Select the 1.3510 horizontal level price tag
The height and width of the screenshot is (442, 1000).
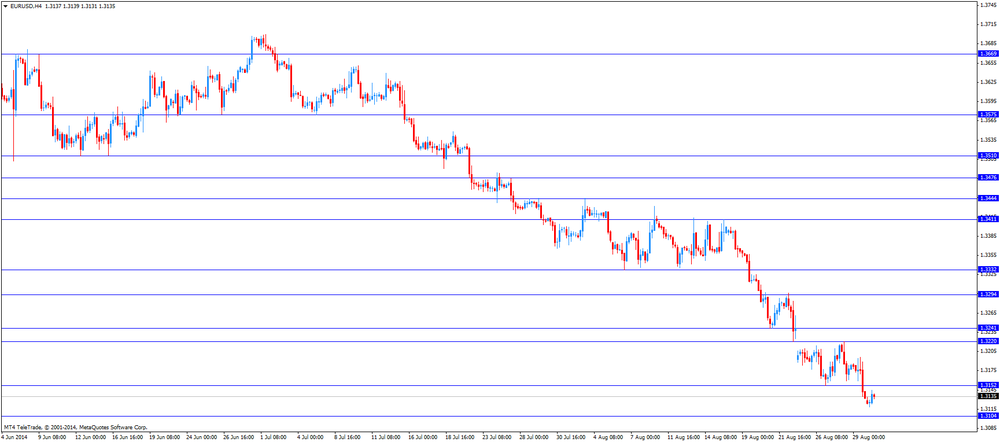pyautogui.click(x=987, y=156)
